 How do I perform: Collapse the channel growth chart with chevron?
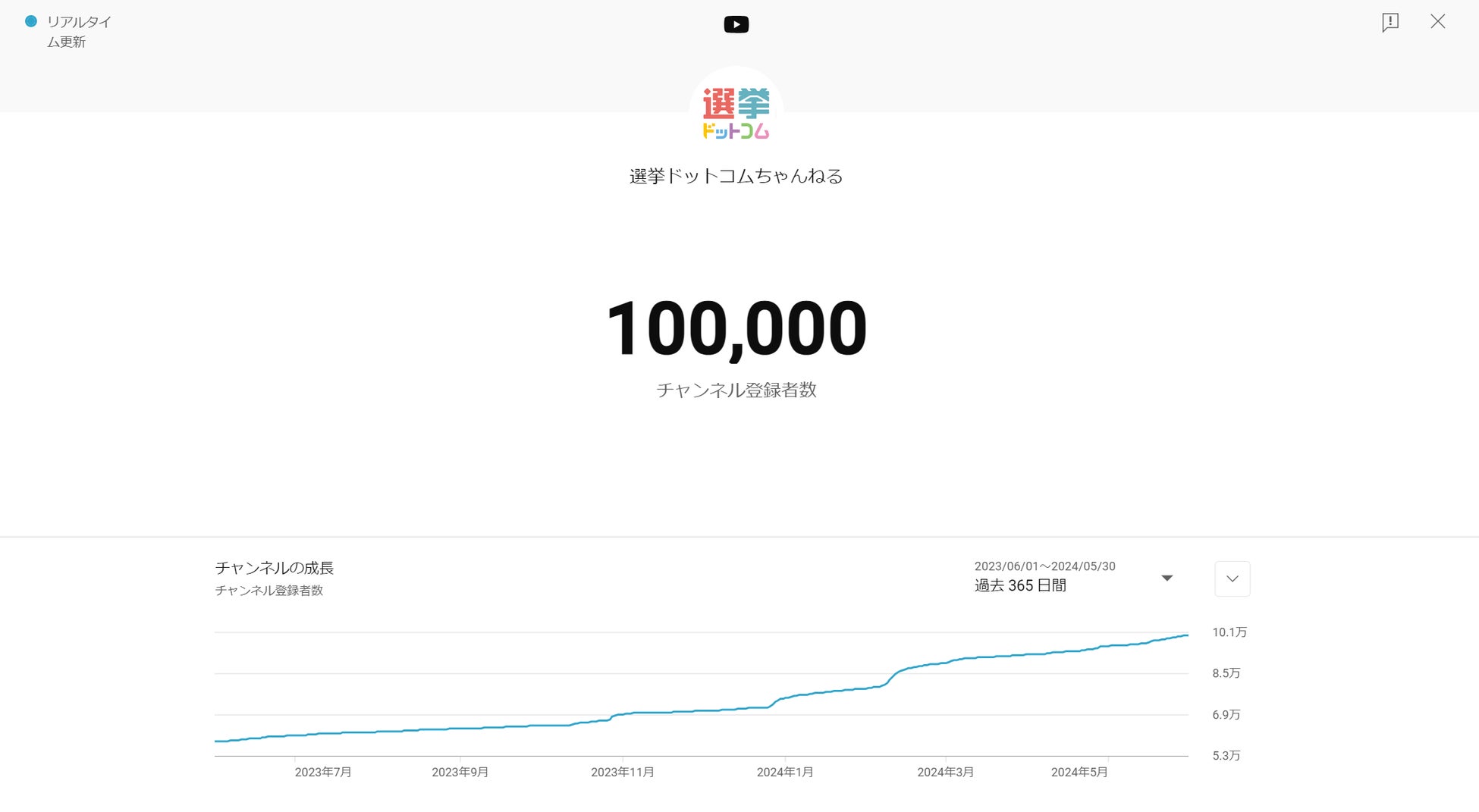tap(1232, 579)
